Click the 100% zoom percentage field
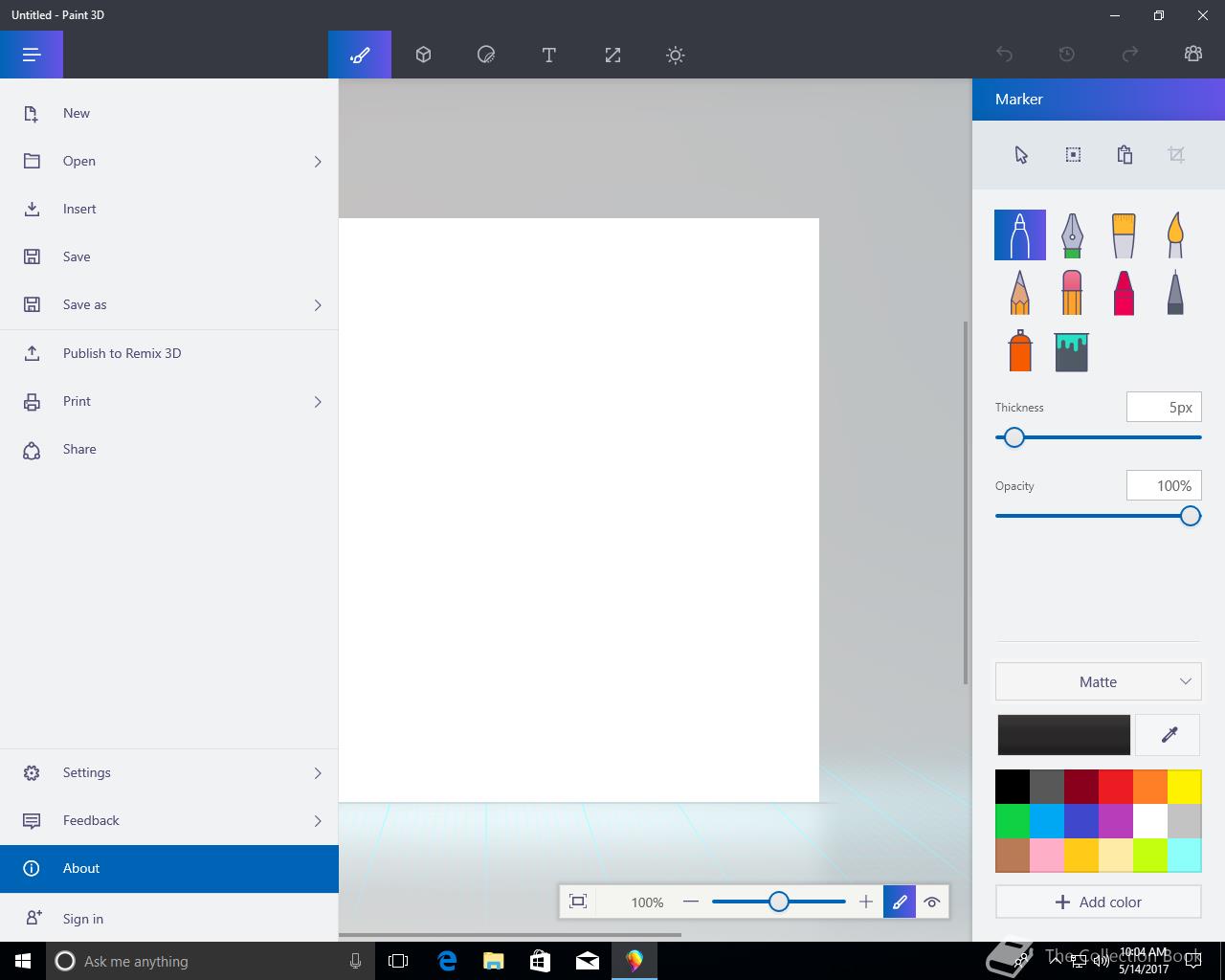The image size is (1225, 980). pos(647,902)
